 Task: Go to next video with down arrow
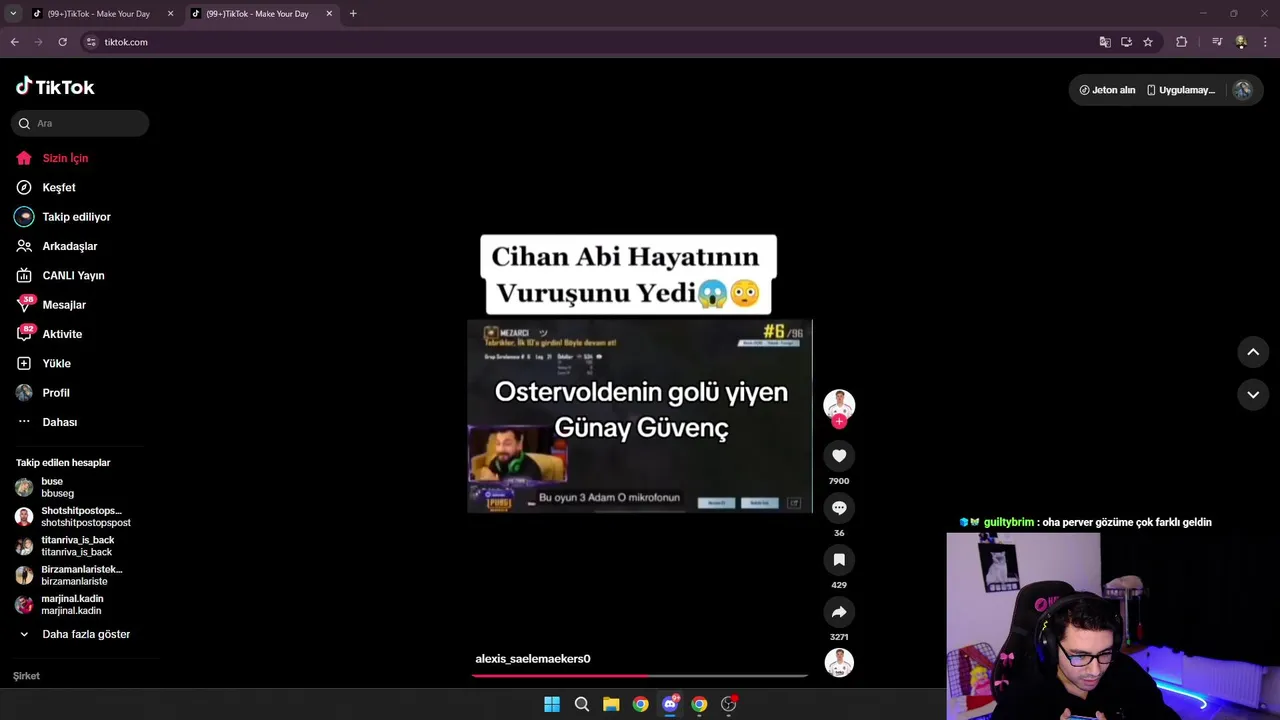(1253, 395)
